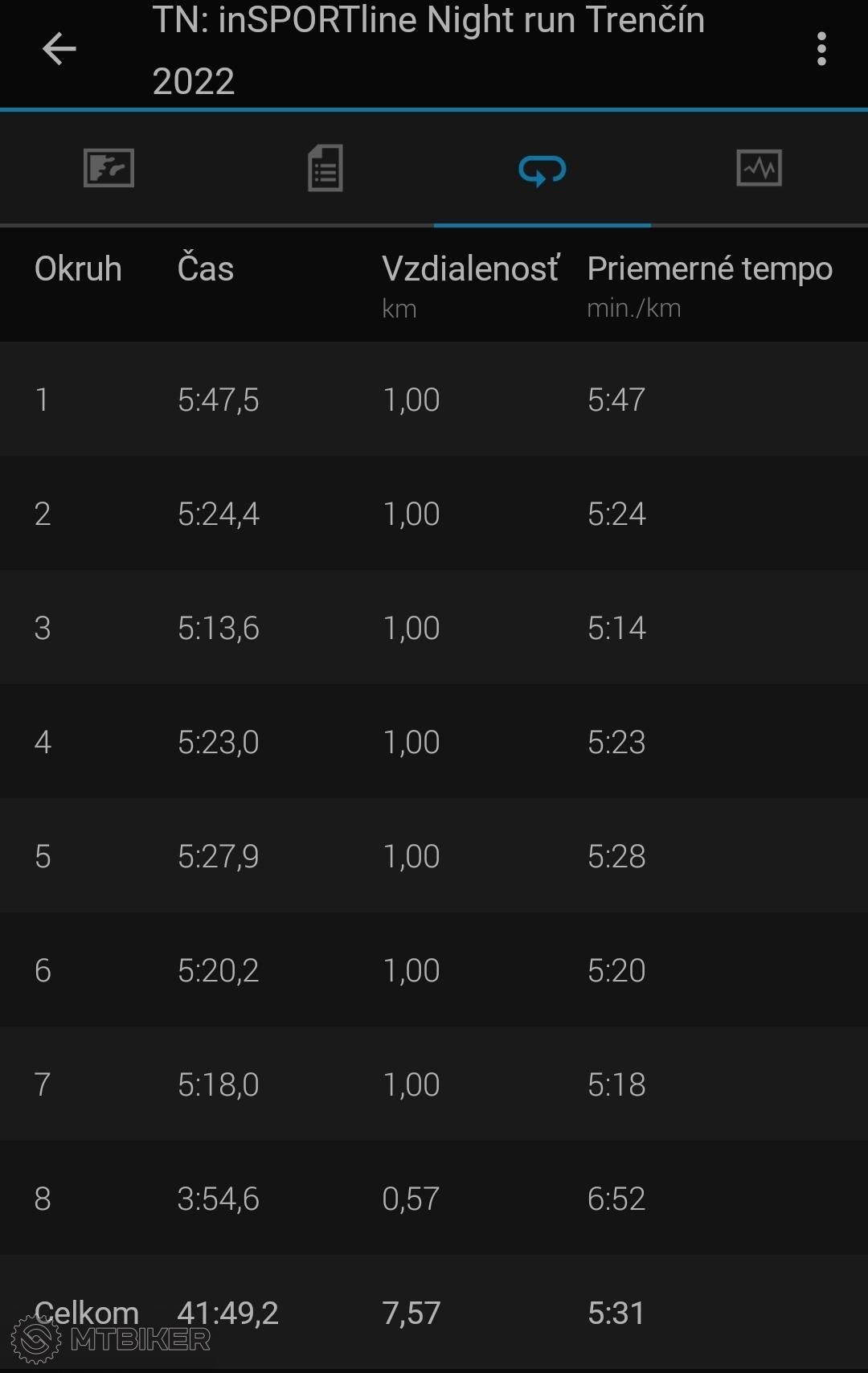This screenshot has width=868, height=1373.
Task: Select lap 1 row with 5:47,5
Action: [x=434, y=400]
